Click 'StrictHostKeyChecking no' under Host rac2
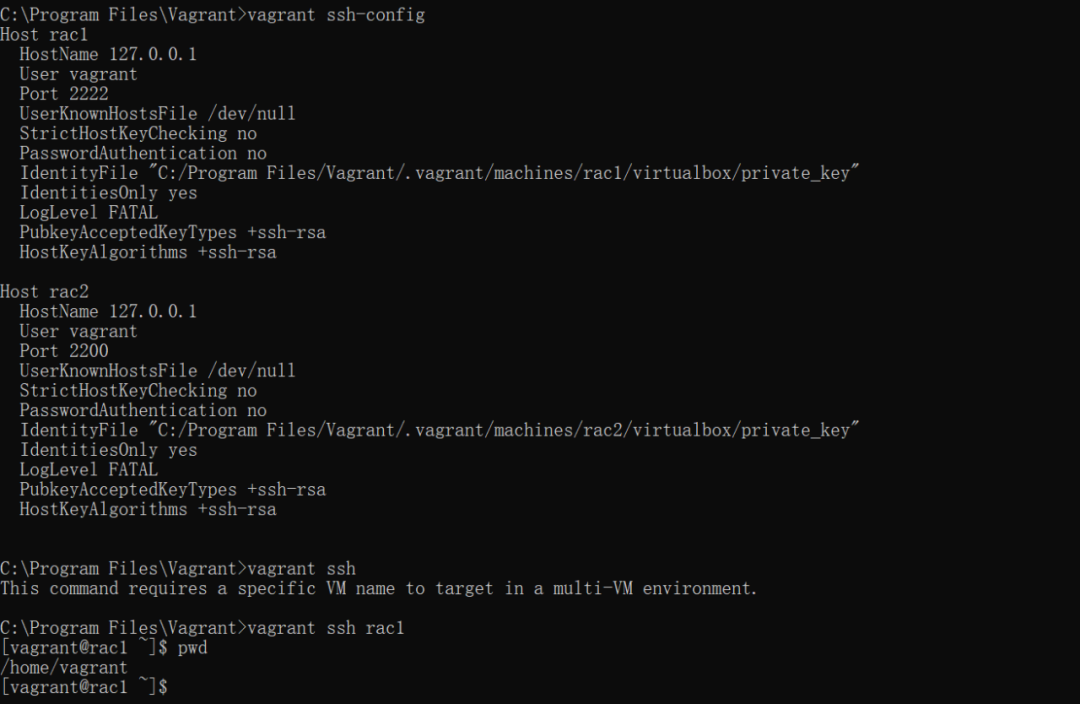 [x=138, y=390]
